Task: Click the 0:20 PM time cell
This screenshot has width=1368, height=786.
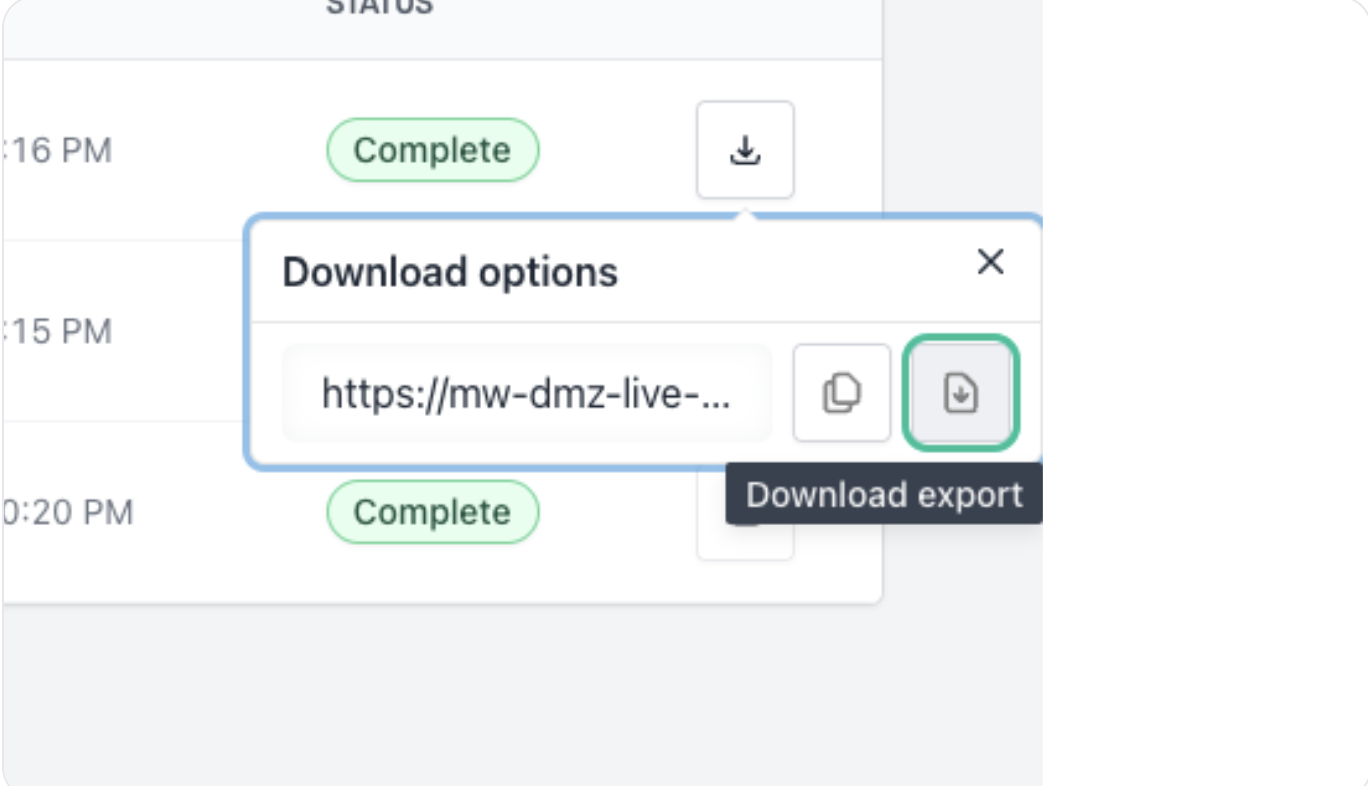Action: tap(68, 513)
